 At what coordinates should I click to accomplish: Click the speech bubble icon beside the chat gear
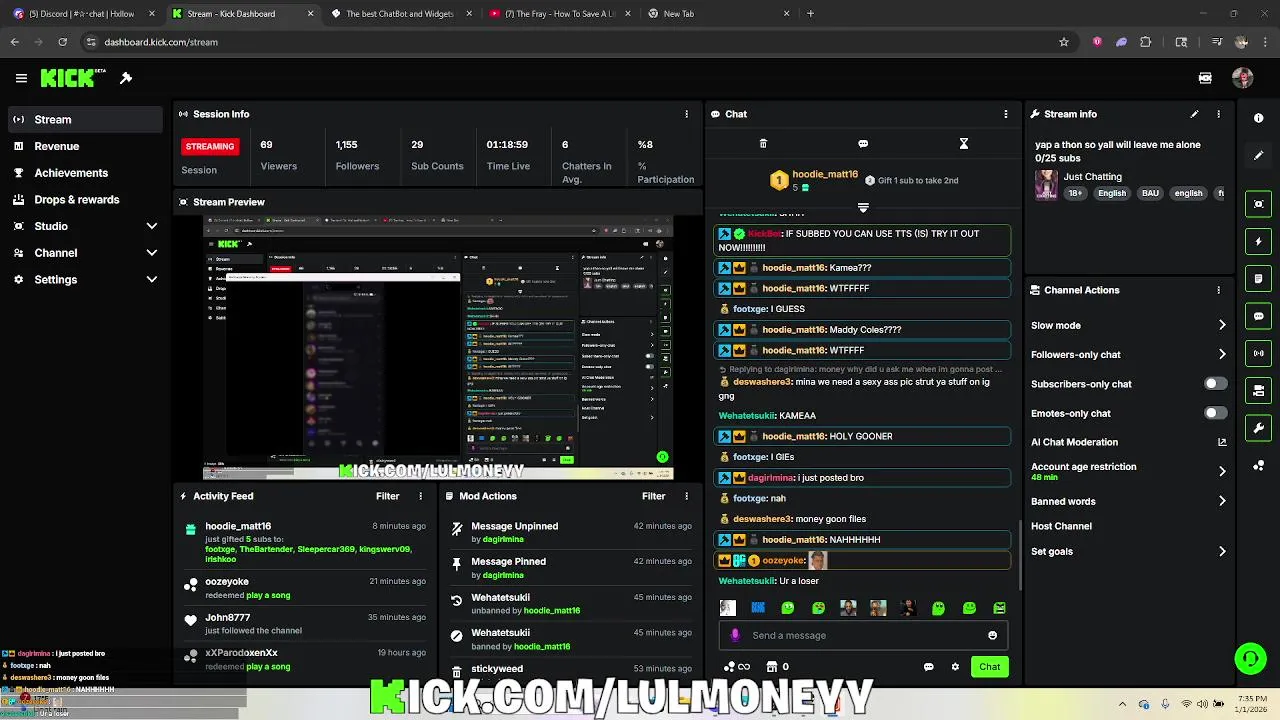[929, 667]
